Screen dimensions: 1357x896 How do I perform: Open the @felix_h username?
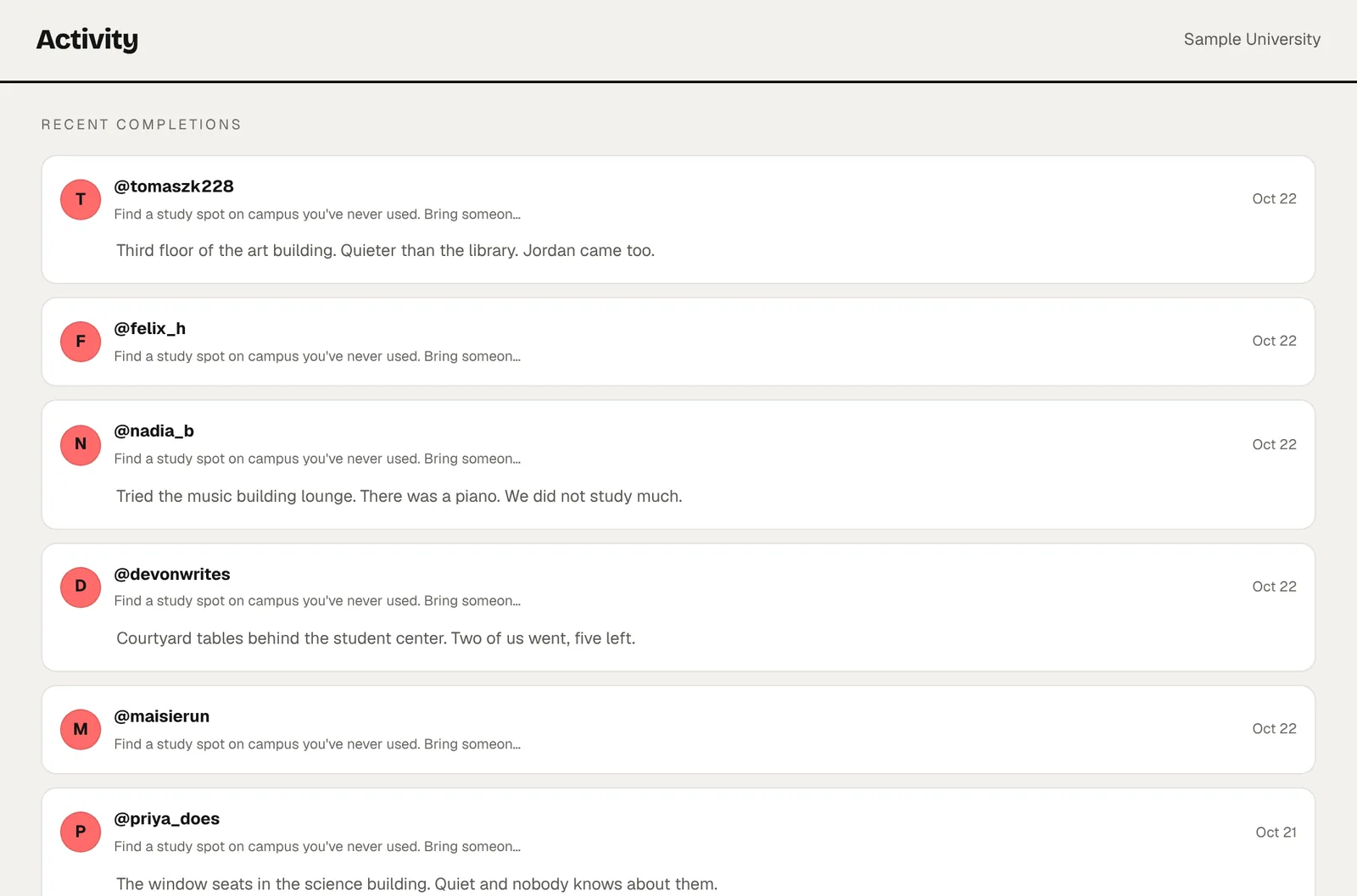pyautogui.click(x=150, y=329)
